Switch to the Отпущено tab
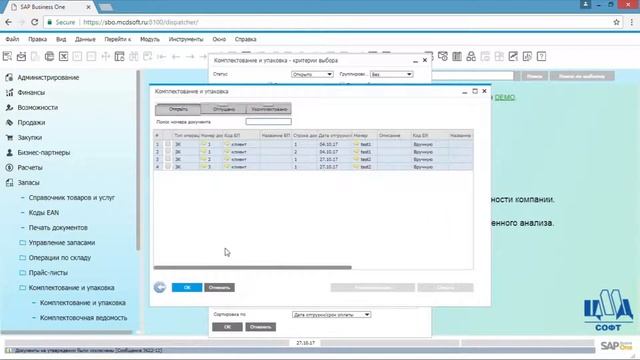Image resolution: width=640 pixels, height=360 pixels. pyautogui.click(x=224, y=109)
